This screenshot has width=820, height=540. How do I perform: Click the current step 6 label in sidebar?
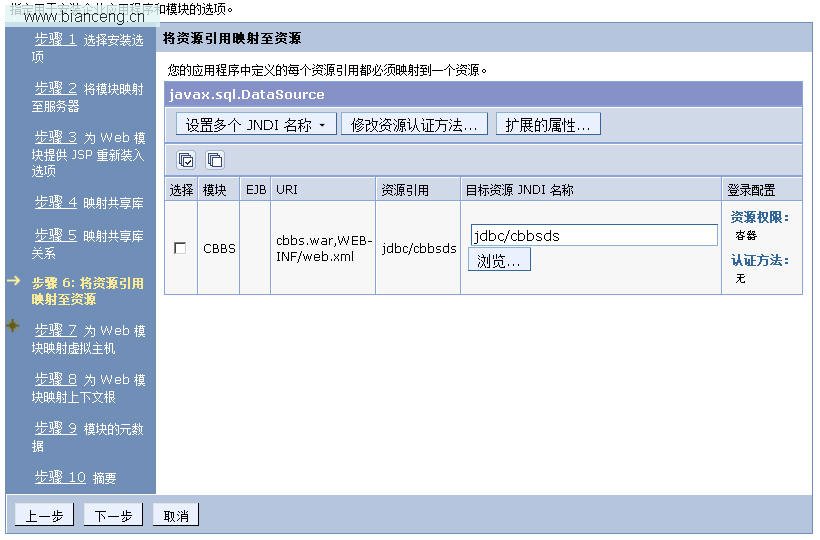87,291
